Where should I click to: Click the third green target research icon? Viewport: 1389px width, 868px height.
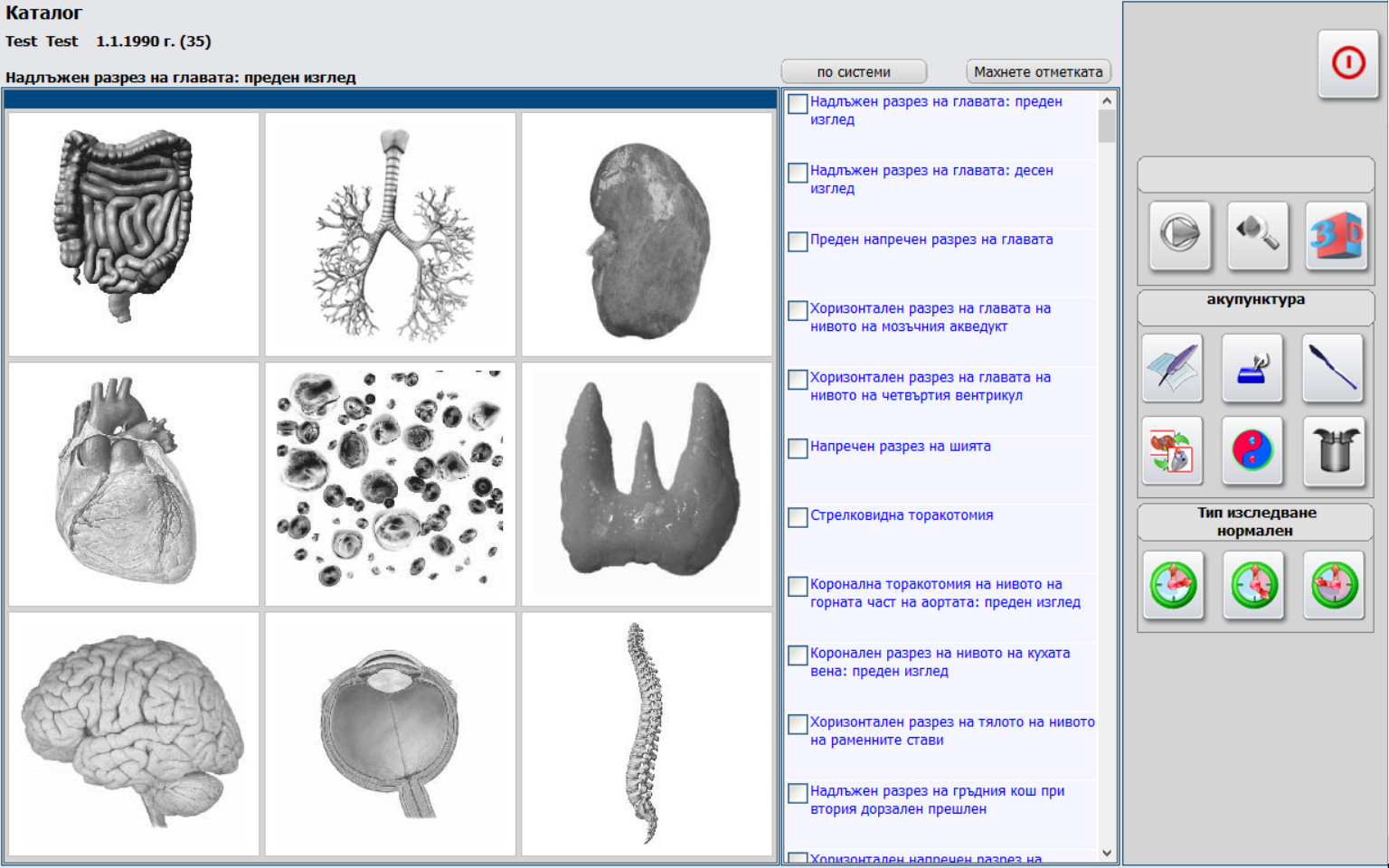click(1334, 584)
